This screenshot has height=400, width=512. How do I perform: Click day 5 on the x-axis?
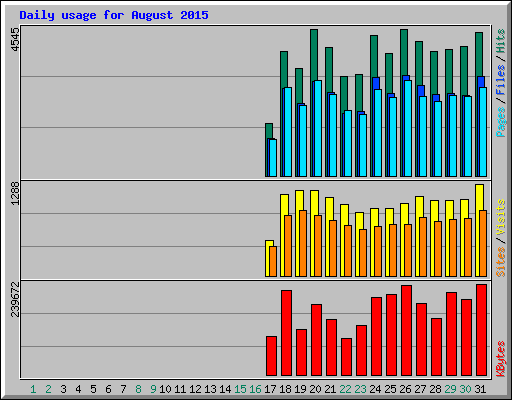click(x=93, y=389)
